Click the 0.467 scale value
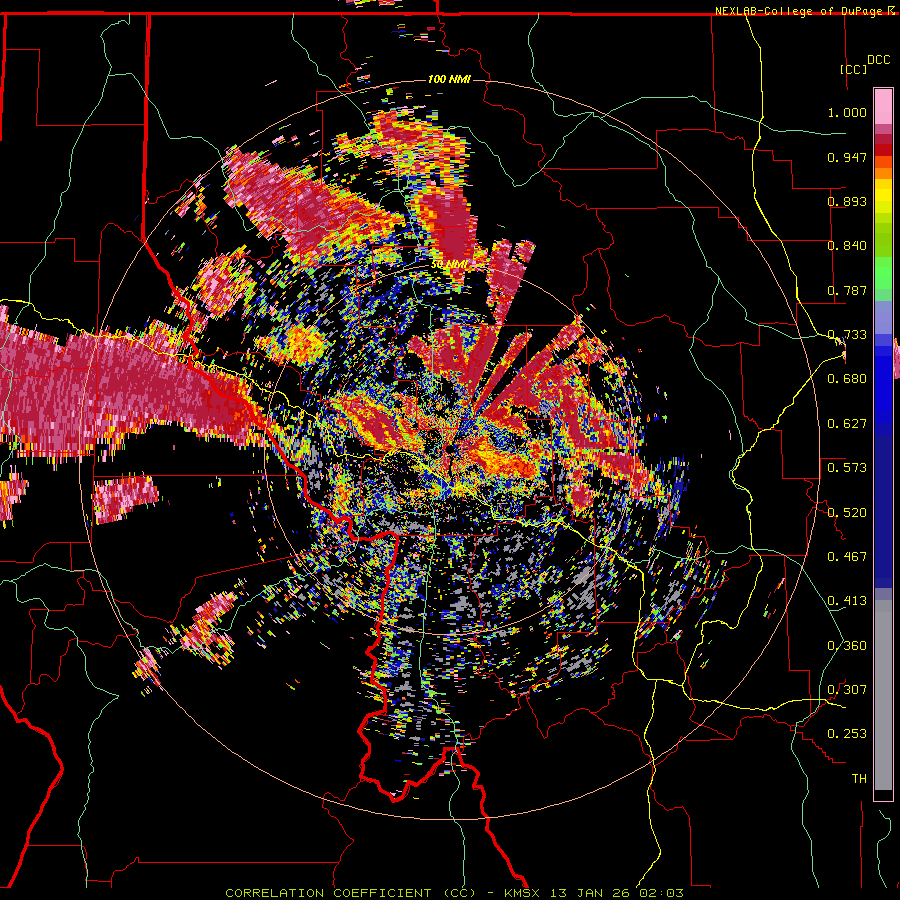Screen dimensions: 900x900 point(847,557)
